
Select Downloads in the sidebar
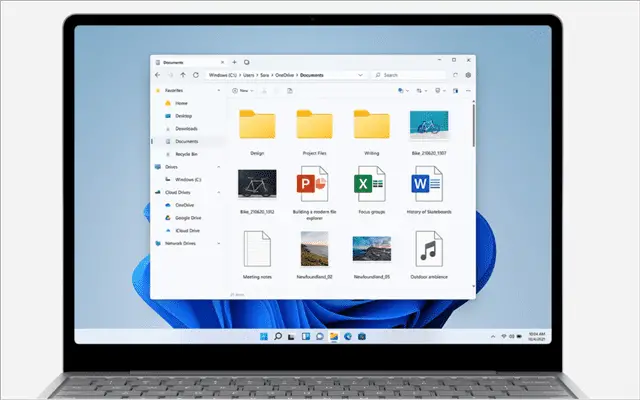pos(188,129)
